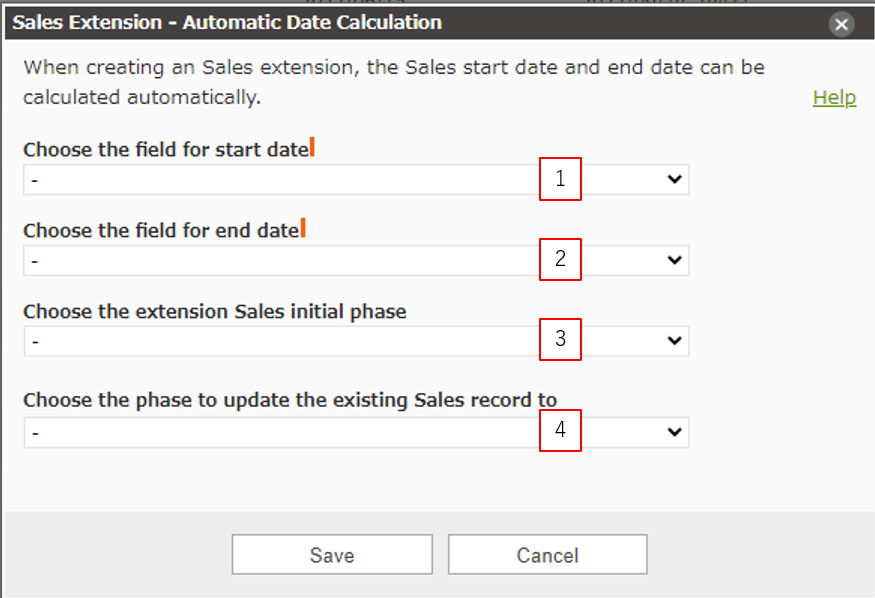Click the red callout box numbered 2

[560, 259]
